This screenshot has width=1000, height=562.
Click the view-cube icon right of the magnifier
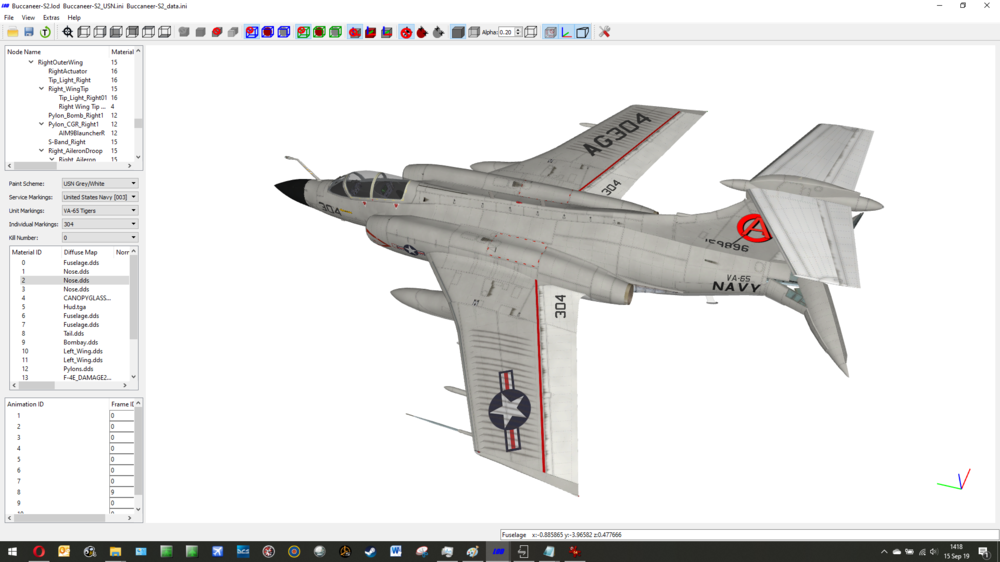coord(84,32)
